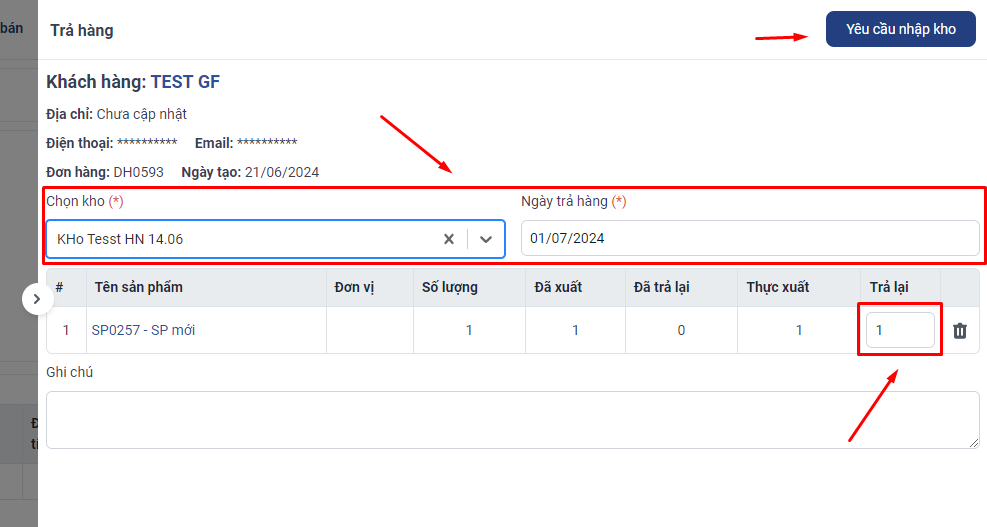Click the Đơn vị column header
The width and height of the screenshot is (987, 527).
pos(354,287)
